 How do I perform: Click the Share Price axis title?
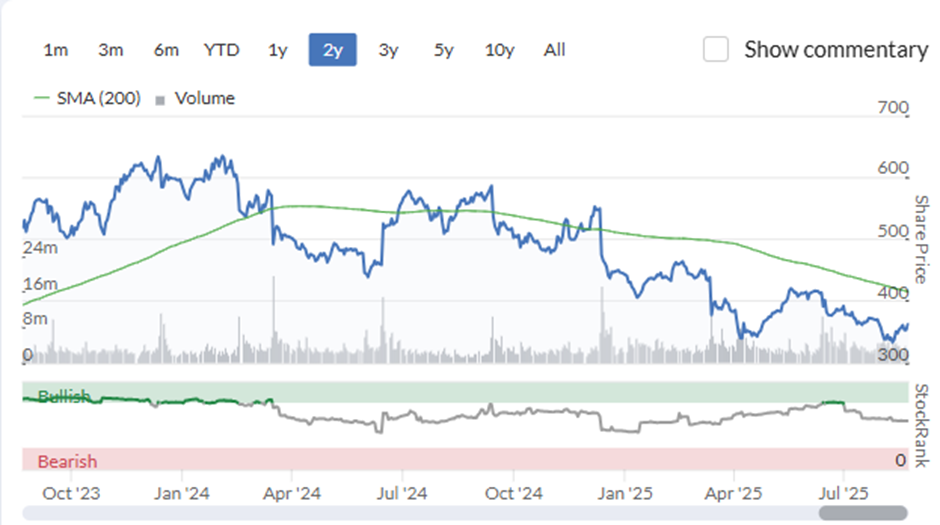(x=921, y=239)
